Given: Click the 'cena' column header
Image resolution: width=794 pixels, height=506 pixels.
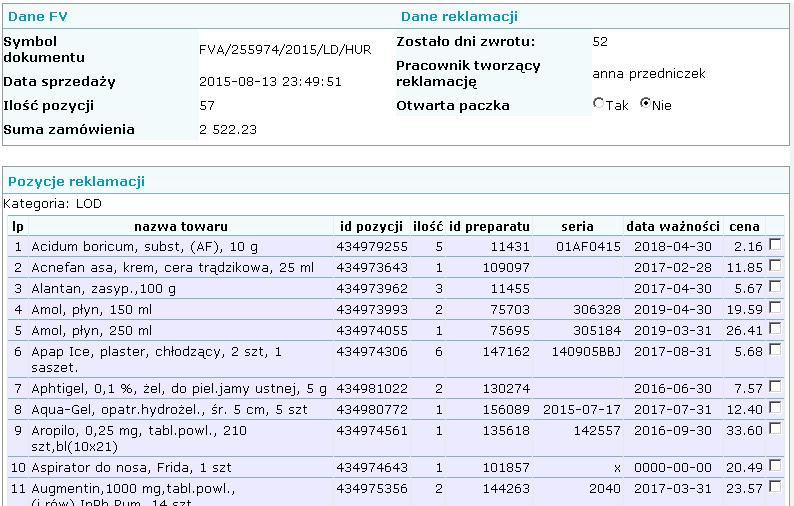Looking at the screenshot, I should [744, 226].
